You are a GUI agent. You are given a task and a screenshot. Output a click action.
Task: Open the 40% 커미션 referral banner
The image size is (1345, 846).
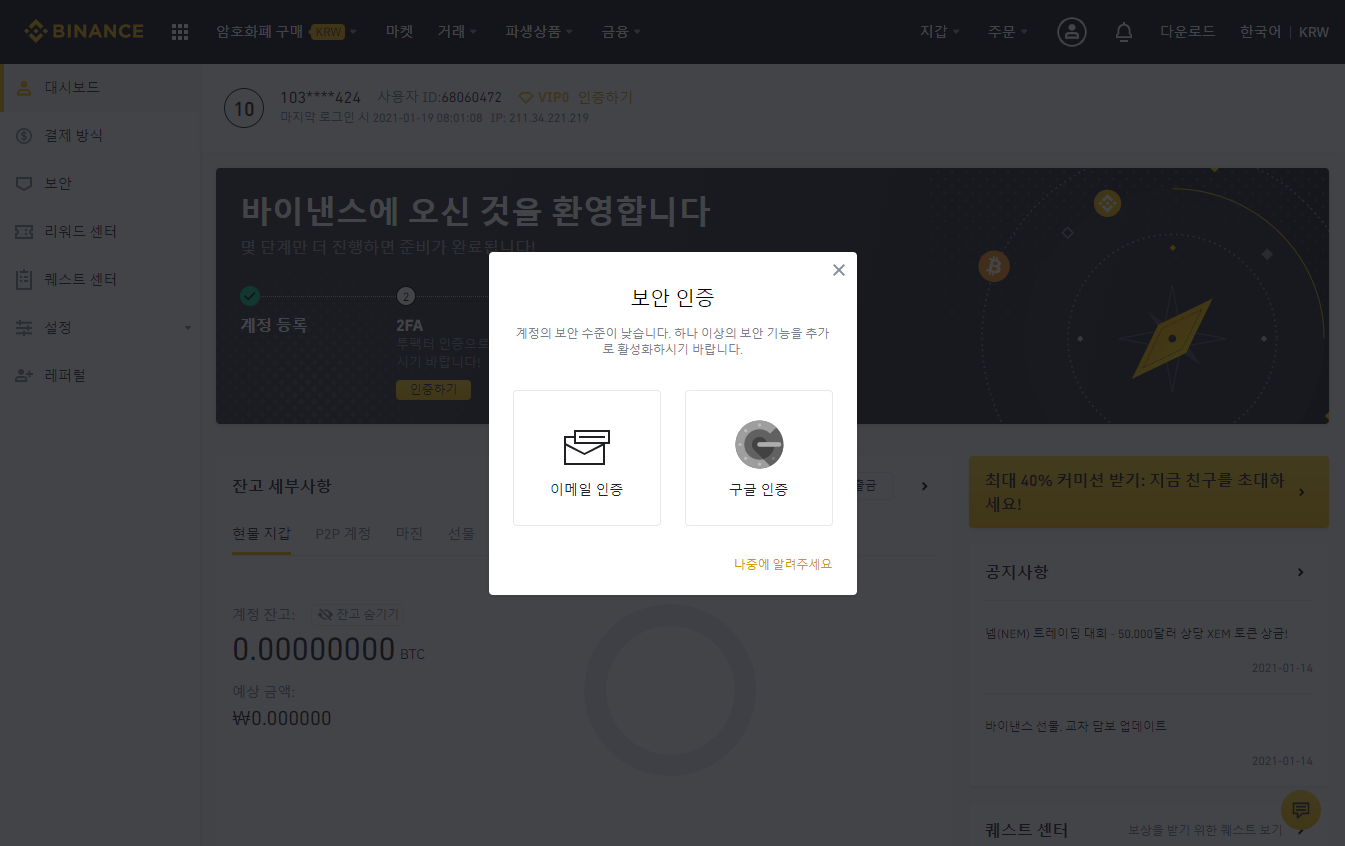coord(1149,492)
